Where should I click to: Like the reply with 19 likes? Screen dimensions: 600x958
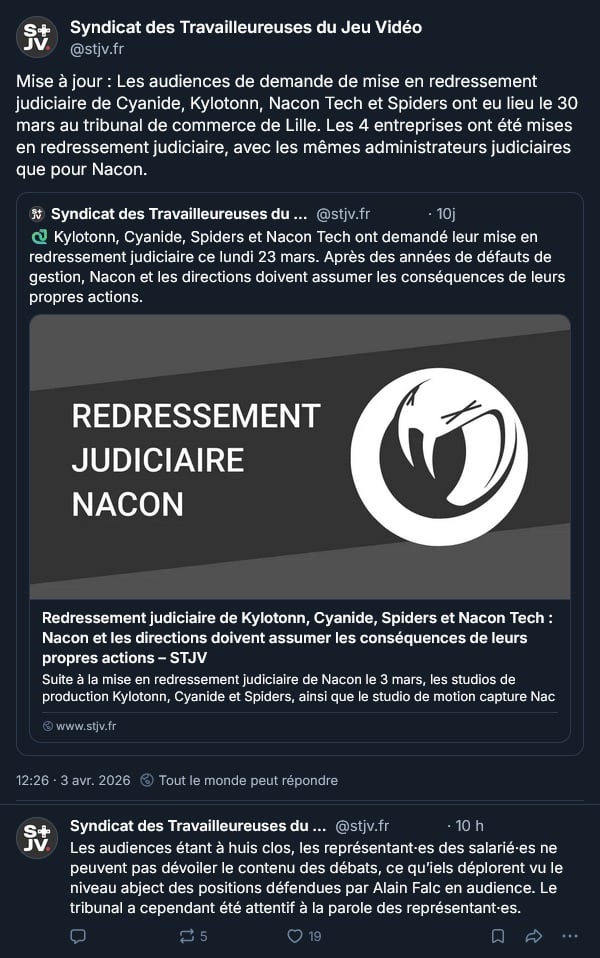tap(304, 936)
